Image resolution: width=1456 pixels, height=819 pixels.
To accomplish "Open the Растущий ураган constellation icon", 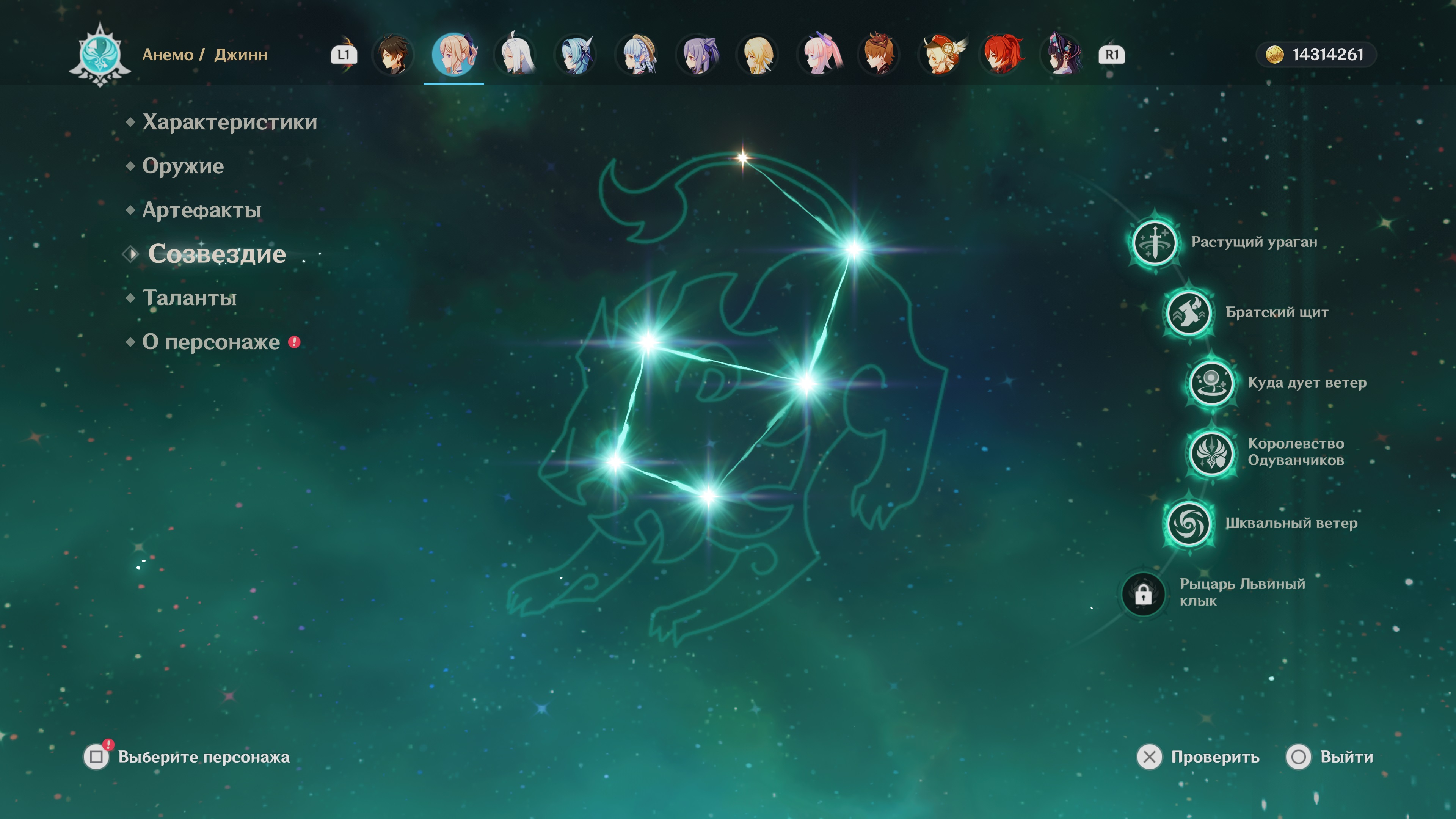I will (1155, 243).
